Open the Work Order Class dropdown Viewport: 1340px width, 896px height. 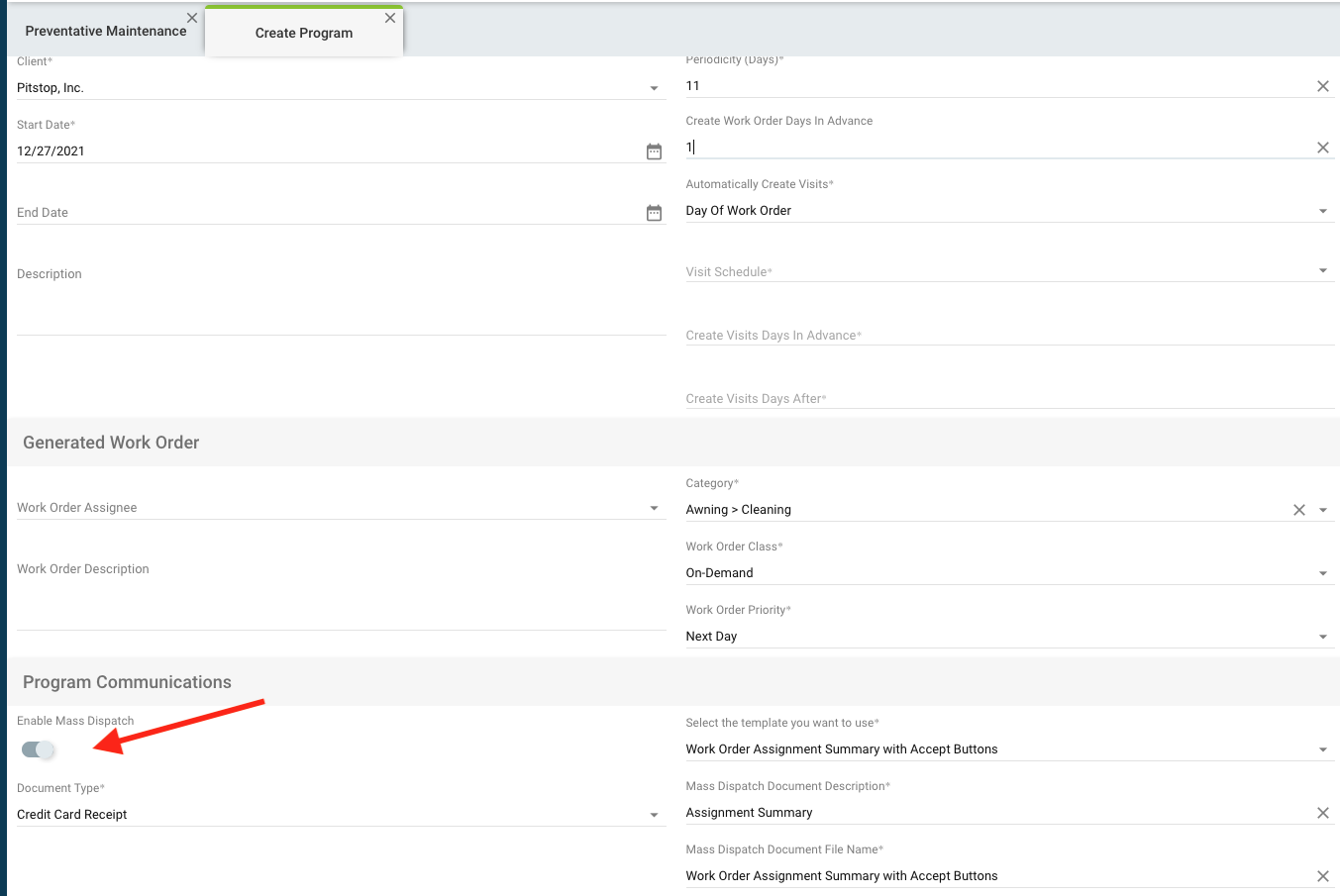[x=1322, y=573]
